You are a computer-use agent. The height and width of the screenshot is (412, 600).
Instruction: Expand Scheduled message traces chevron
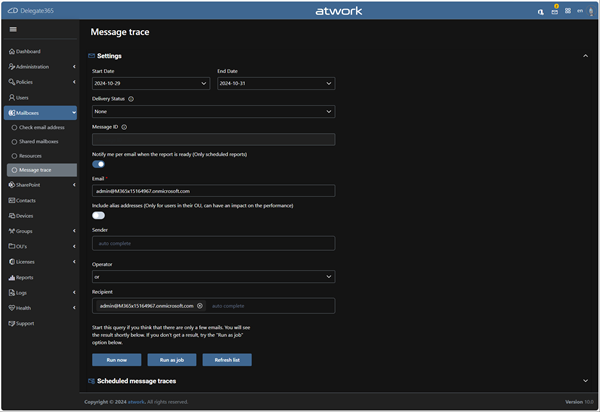pos(585,381)
